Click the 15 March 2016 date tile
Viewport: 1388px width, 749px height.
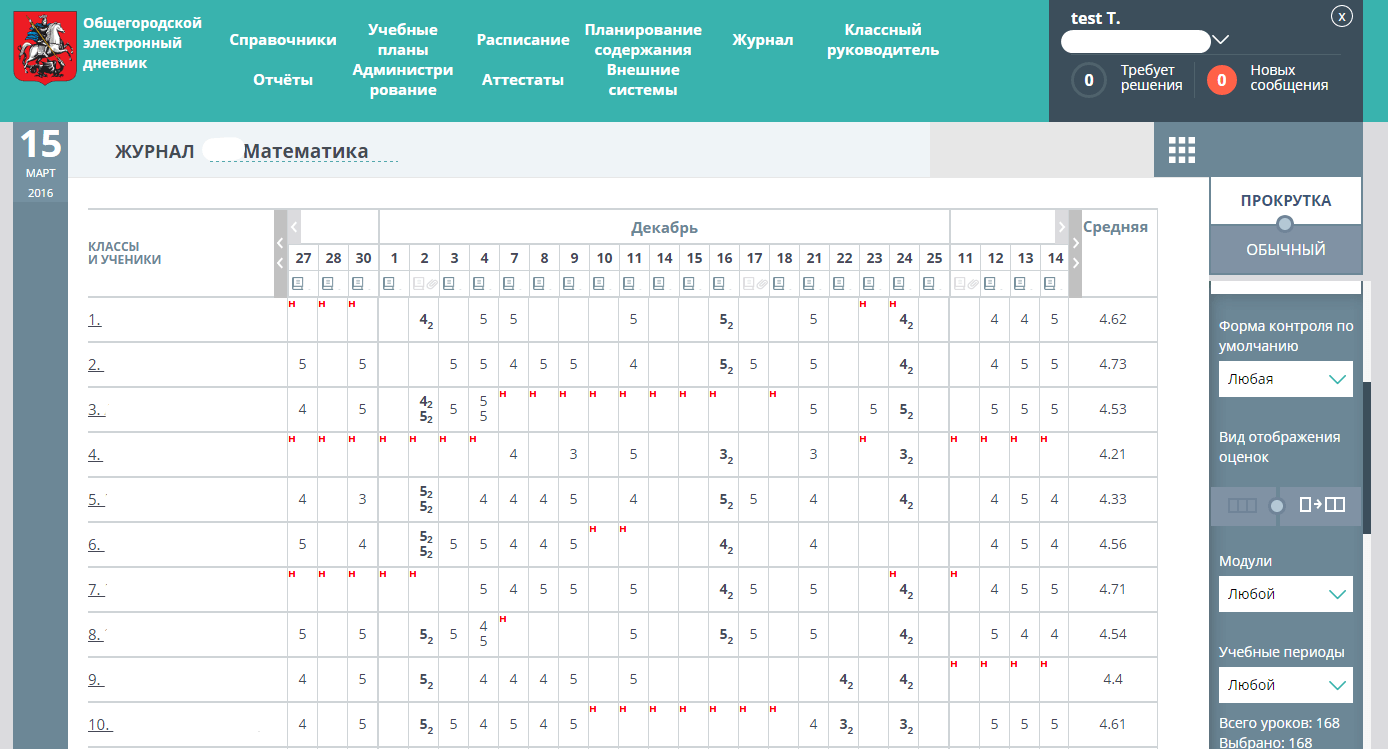tap(40, 162)
